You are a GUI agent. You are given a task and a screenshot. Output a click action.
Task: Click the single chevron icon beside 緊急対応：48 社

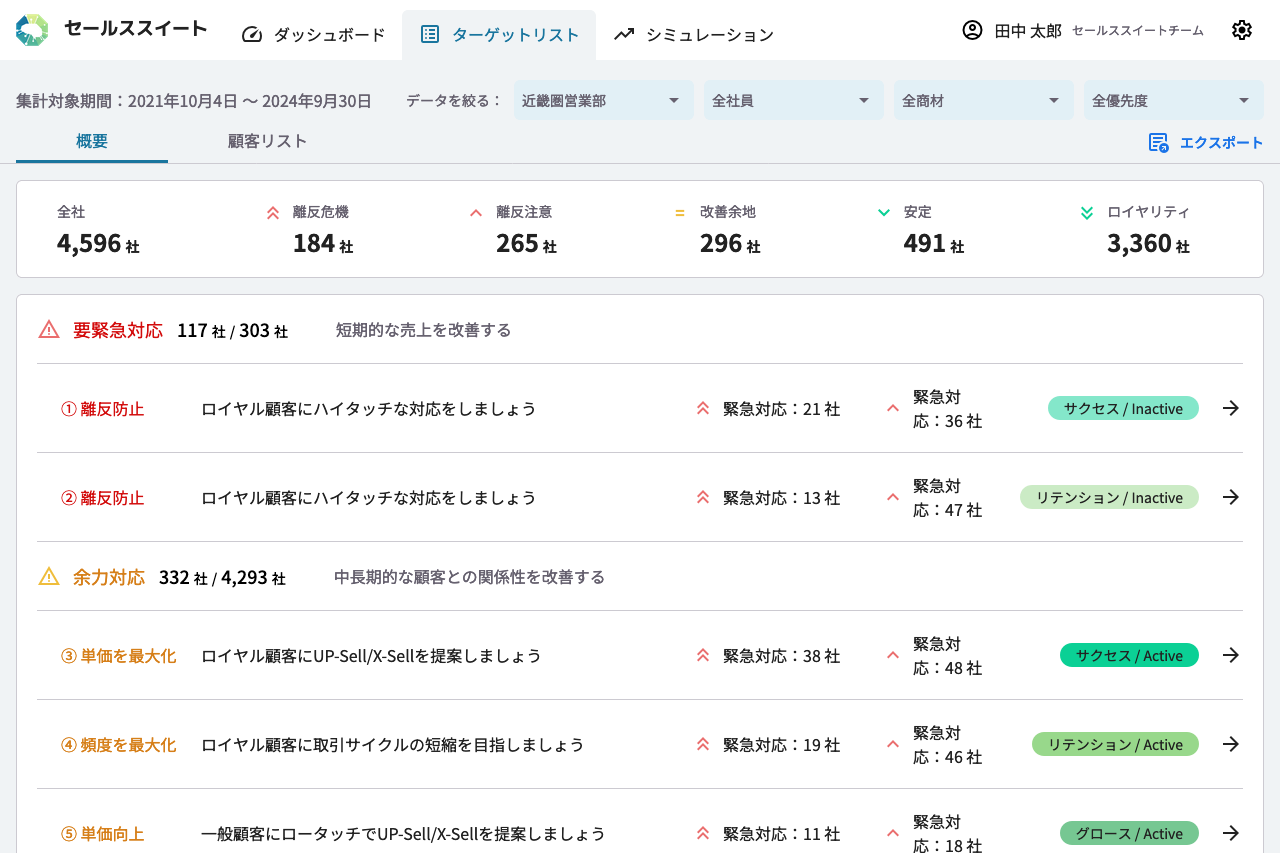point(893,655)
